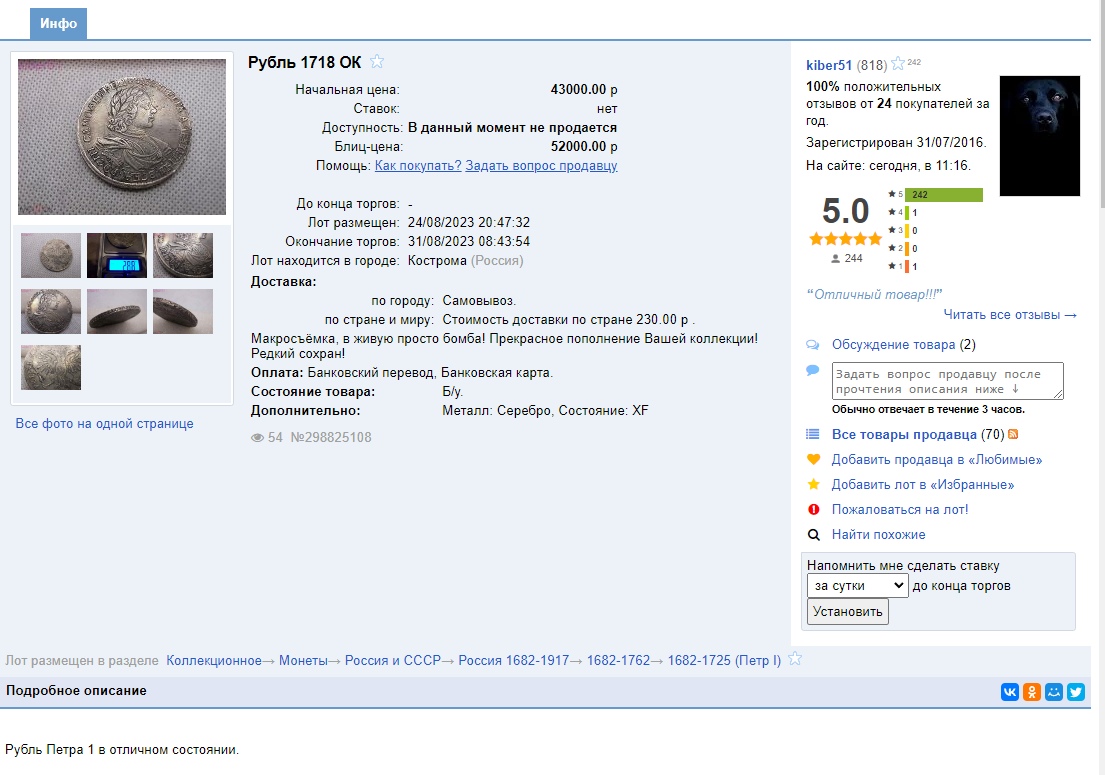This screenshot has height=775, width=1105.
Task: Open the 'Как покупать?' help link
Action: pyautogui.click(x=418, y=166)
